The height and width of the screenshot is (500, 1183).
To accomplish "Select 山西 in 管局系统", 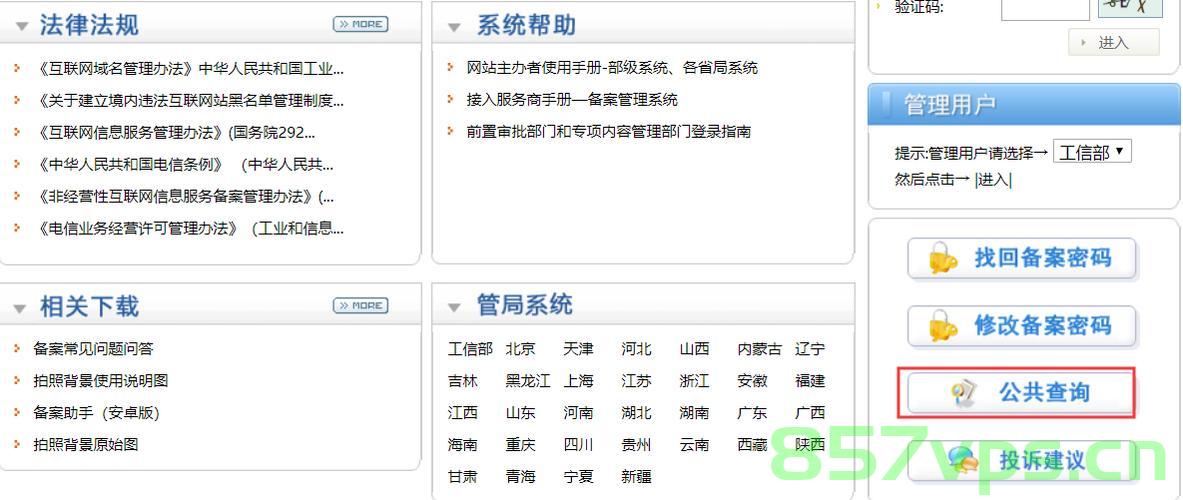I will (x=695, y=348).
